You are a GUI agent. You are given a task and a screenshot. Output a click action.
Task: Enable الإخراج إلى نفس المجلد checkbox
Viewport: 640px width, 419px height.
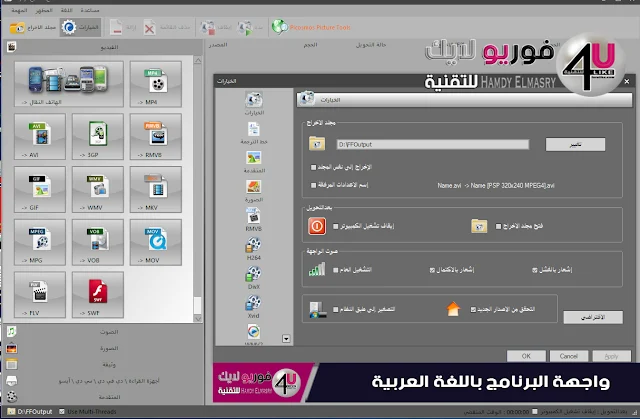point(313,167)
